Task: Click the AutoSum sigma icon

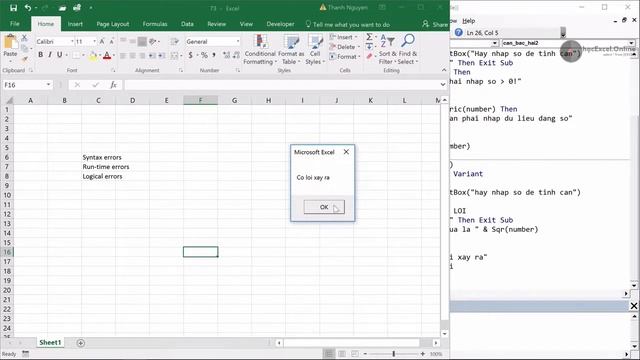Action: [369, 37]
